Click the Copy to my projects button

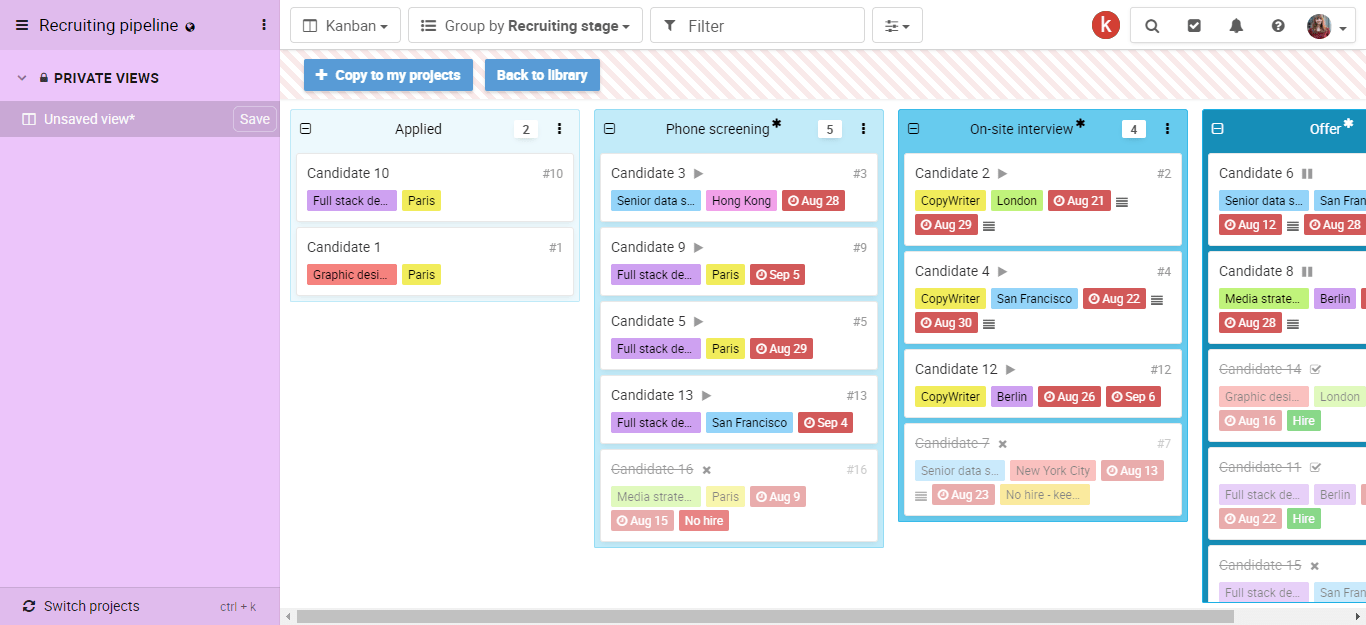(x=388, y=75)
